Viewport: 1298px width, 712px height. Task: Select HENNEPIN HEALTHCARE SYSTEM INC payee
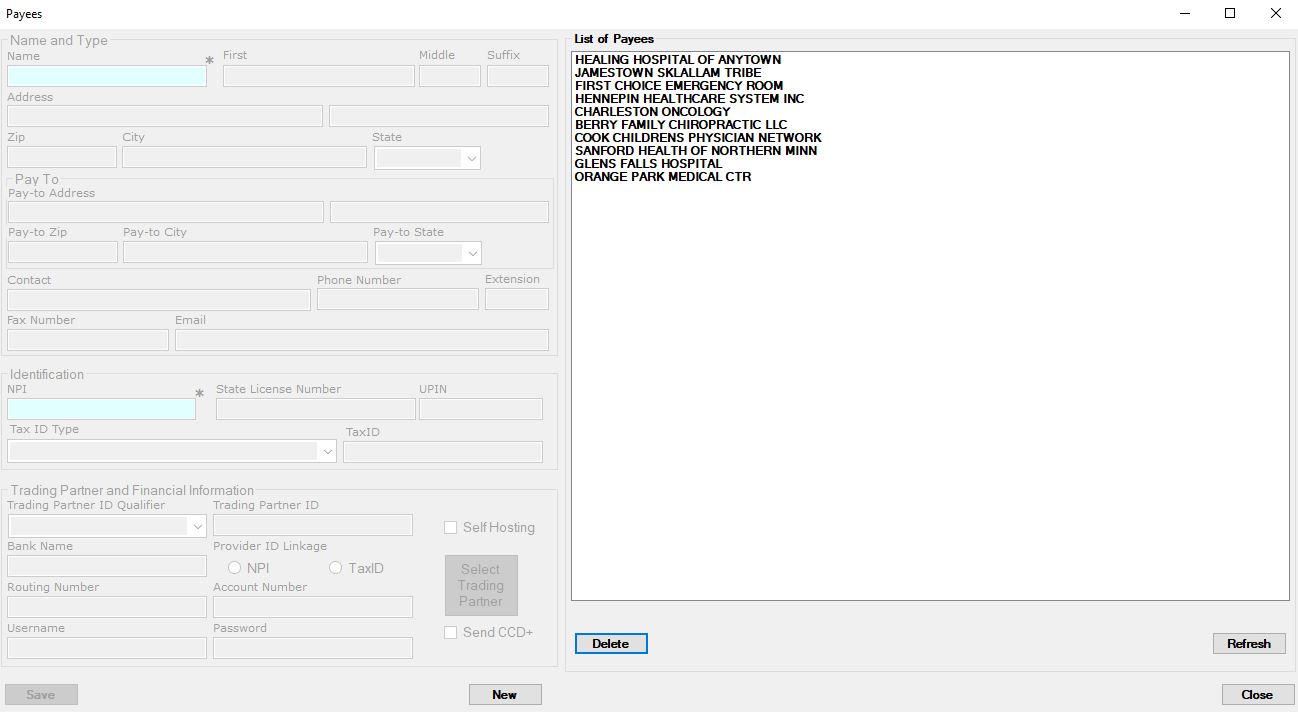click(689, 99)
